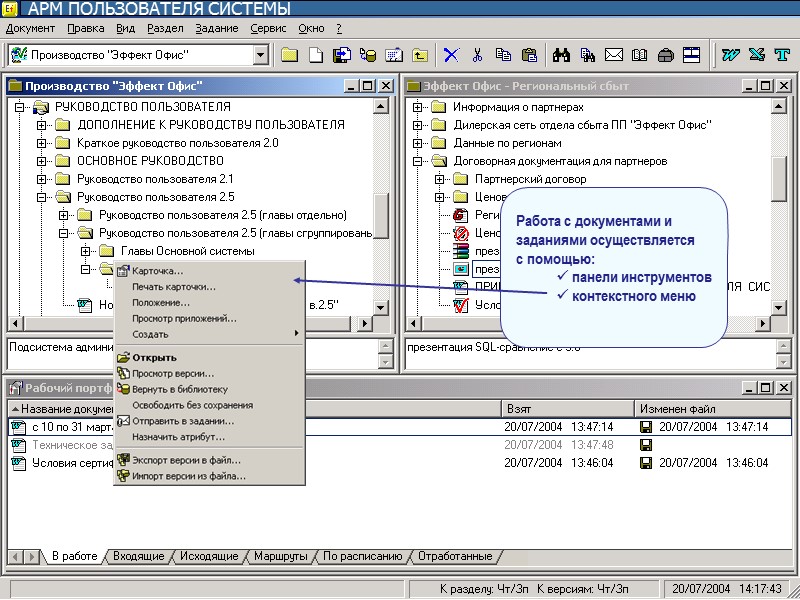Image resolution: width=800 pixels, height=600 pixels.
Task: Click the scissors Cut toolbar icon
Action: click(x=477, y=55)
